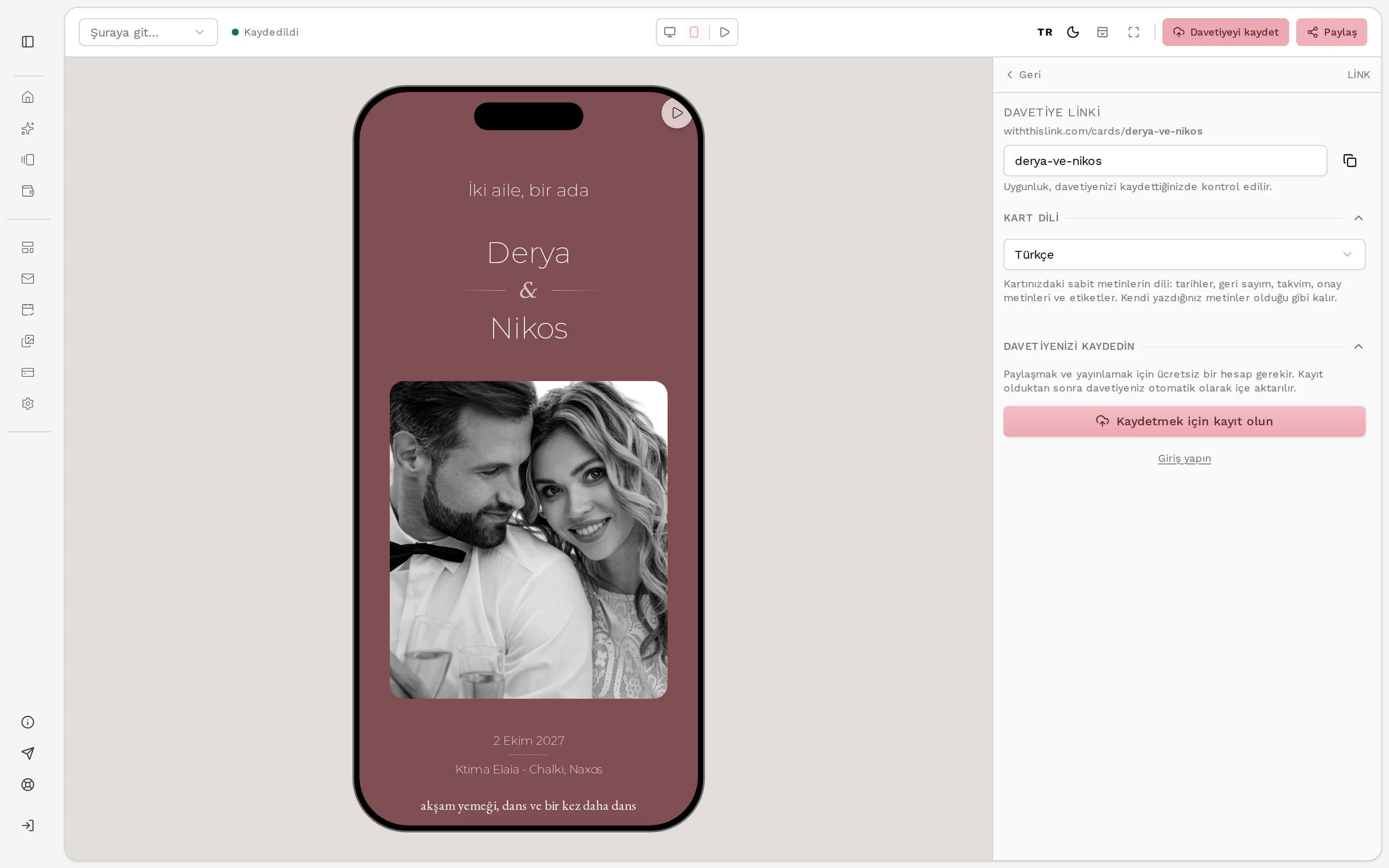The image size is (1389, 868).
Task: Switch to mobile preview mode
Action: [694, 32]
